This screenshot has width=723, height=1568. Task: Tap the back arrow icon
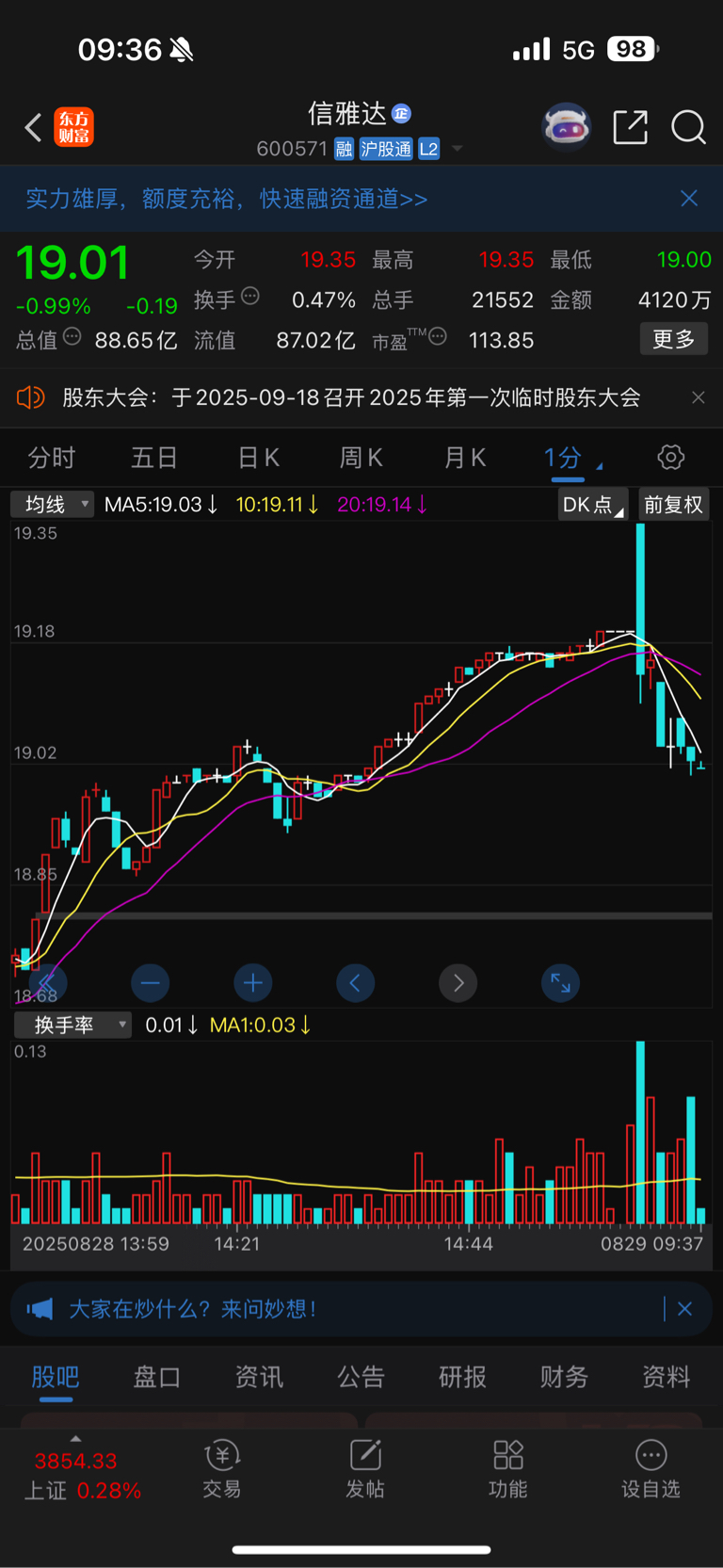(34, 127)
